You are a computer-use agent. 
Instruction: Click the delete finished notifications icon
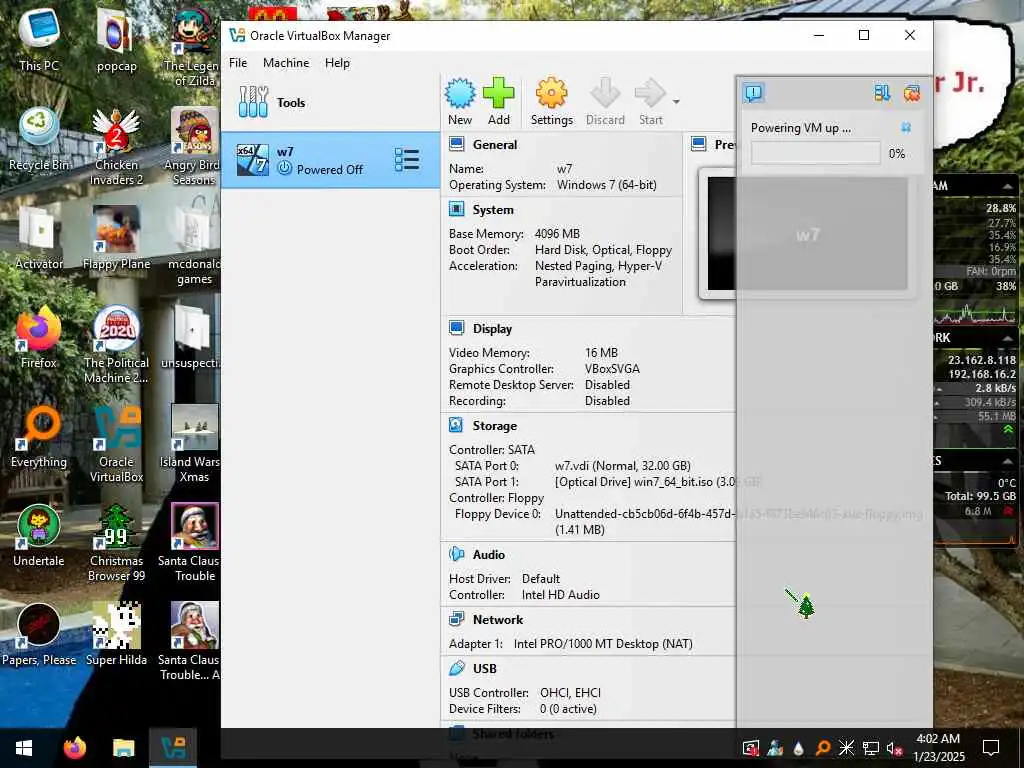coord(912,93)
